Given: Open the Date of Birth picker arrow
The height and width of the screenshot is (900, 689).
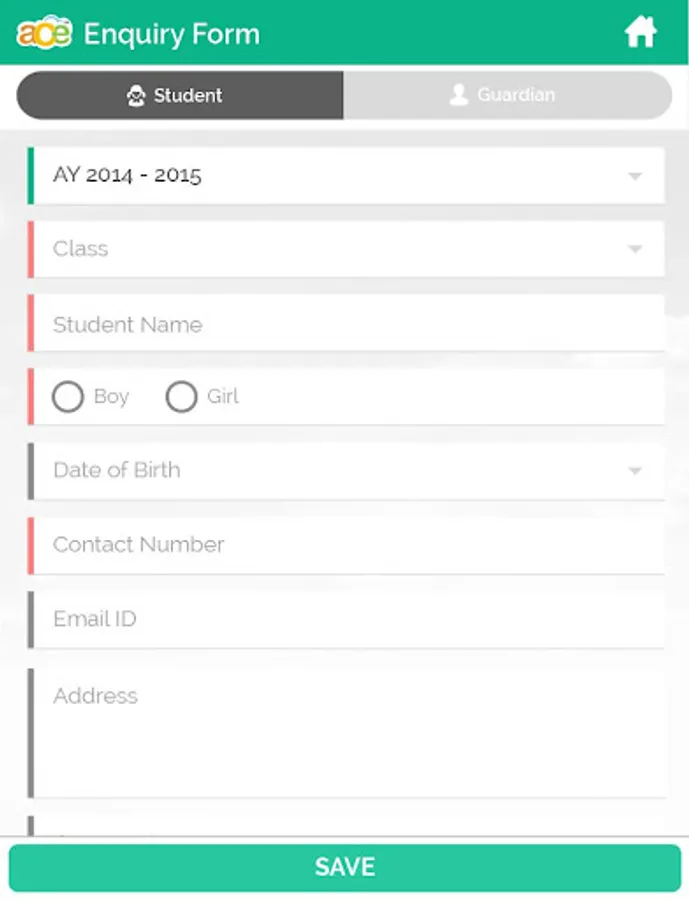Looking at the screenshot, I should [x=634, y=471].
